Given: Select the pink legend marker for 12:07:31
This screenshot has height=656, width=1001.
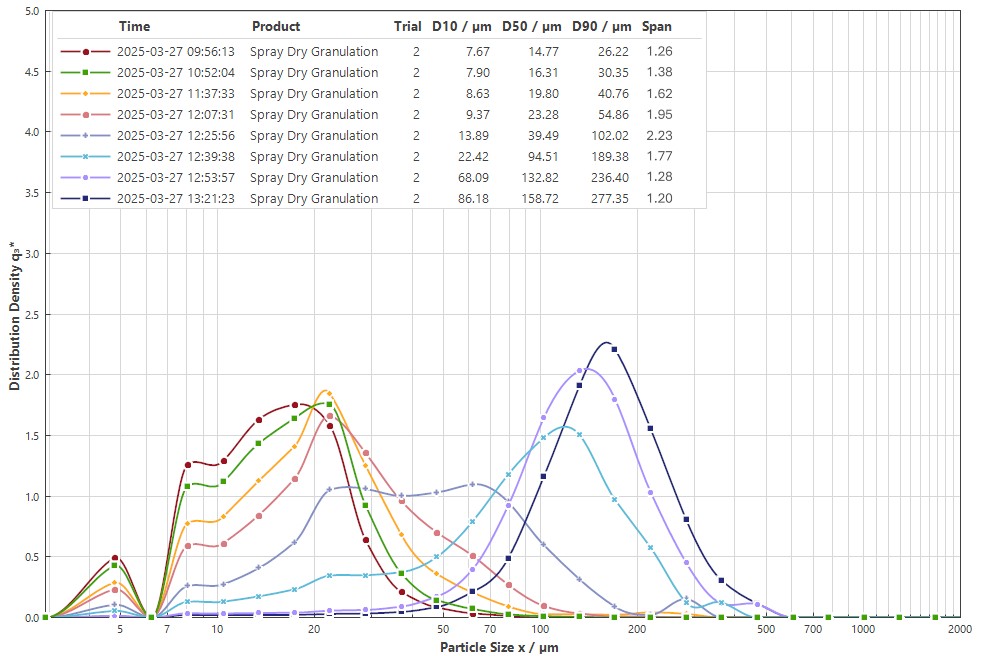Looking at the screenshot, I should point(86,114).
